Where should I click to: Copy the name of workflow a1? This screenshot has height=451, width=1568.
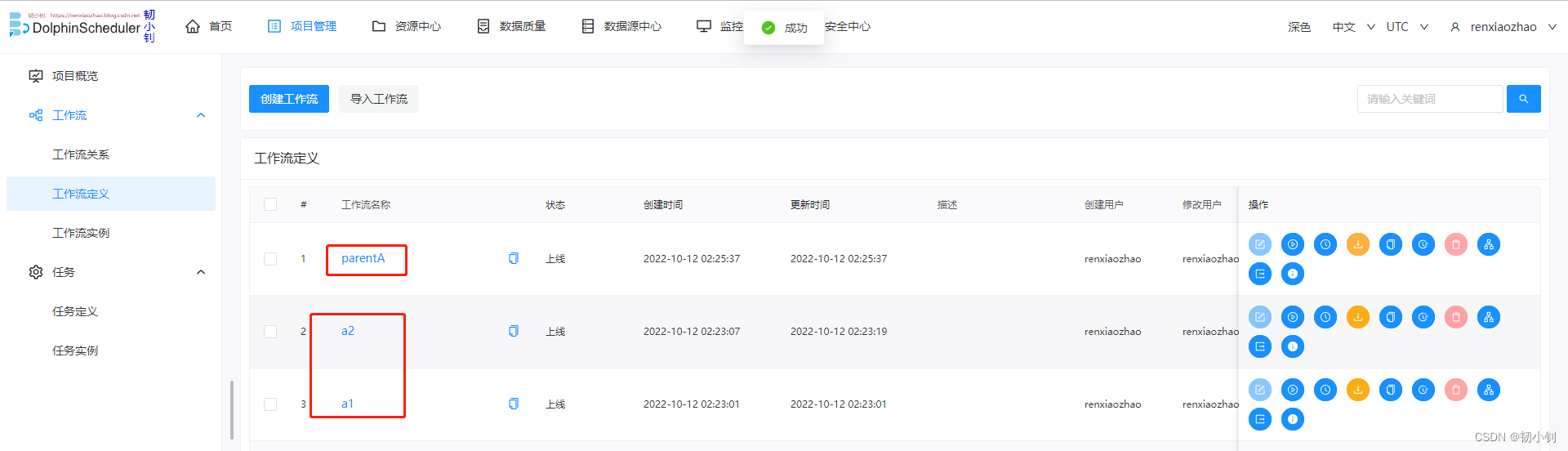coord(514,404)
